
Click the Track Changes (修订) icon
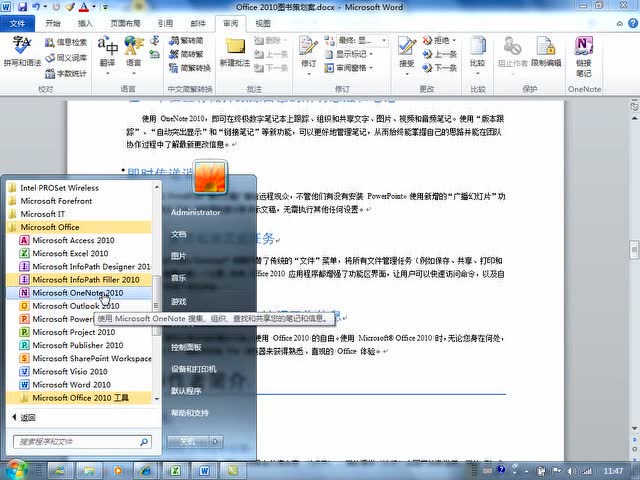(x=308, y=52)
